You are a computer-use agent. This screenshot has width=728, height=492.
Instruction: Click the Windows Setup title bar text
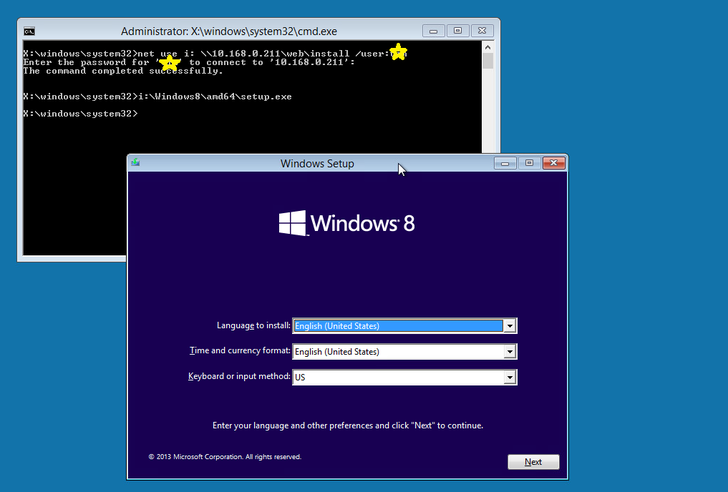pyautogui.click(x=317, y=163)
